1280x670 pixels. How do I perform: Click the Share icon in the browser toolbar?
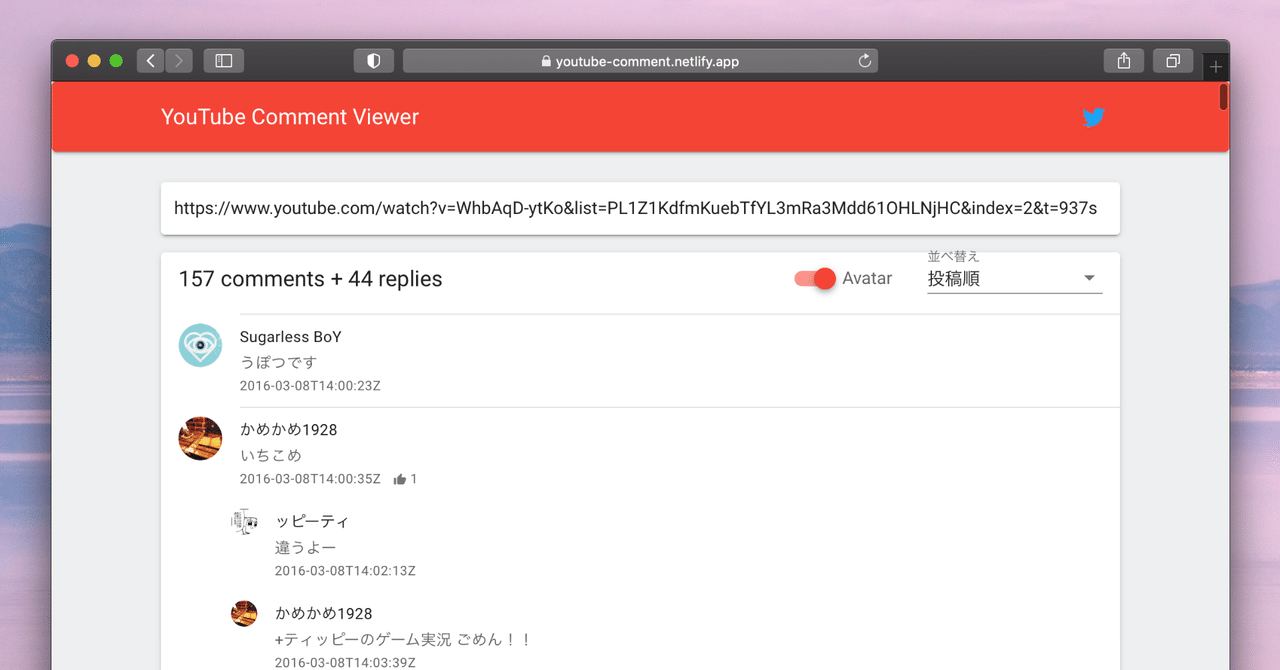(1123, 60)
